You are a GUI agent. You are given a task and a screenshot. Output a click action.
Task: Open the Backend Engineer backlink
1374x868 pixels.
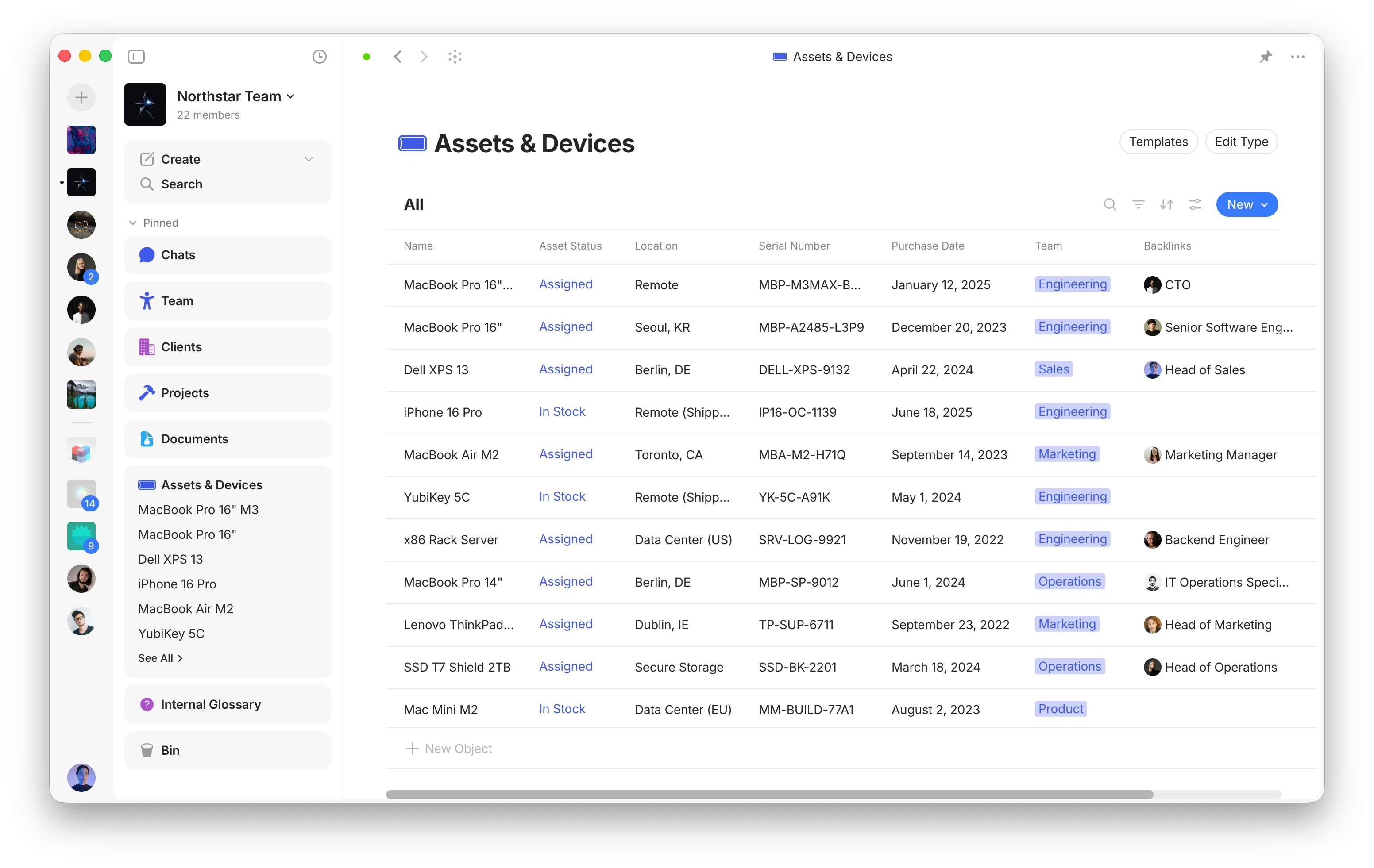click(x=1206, y=539)
